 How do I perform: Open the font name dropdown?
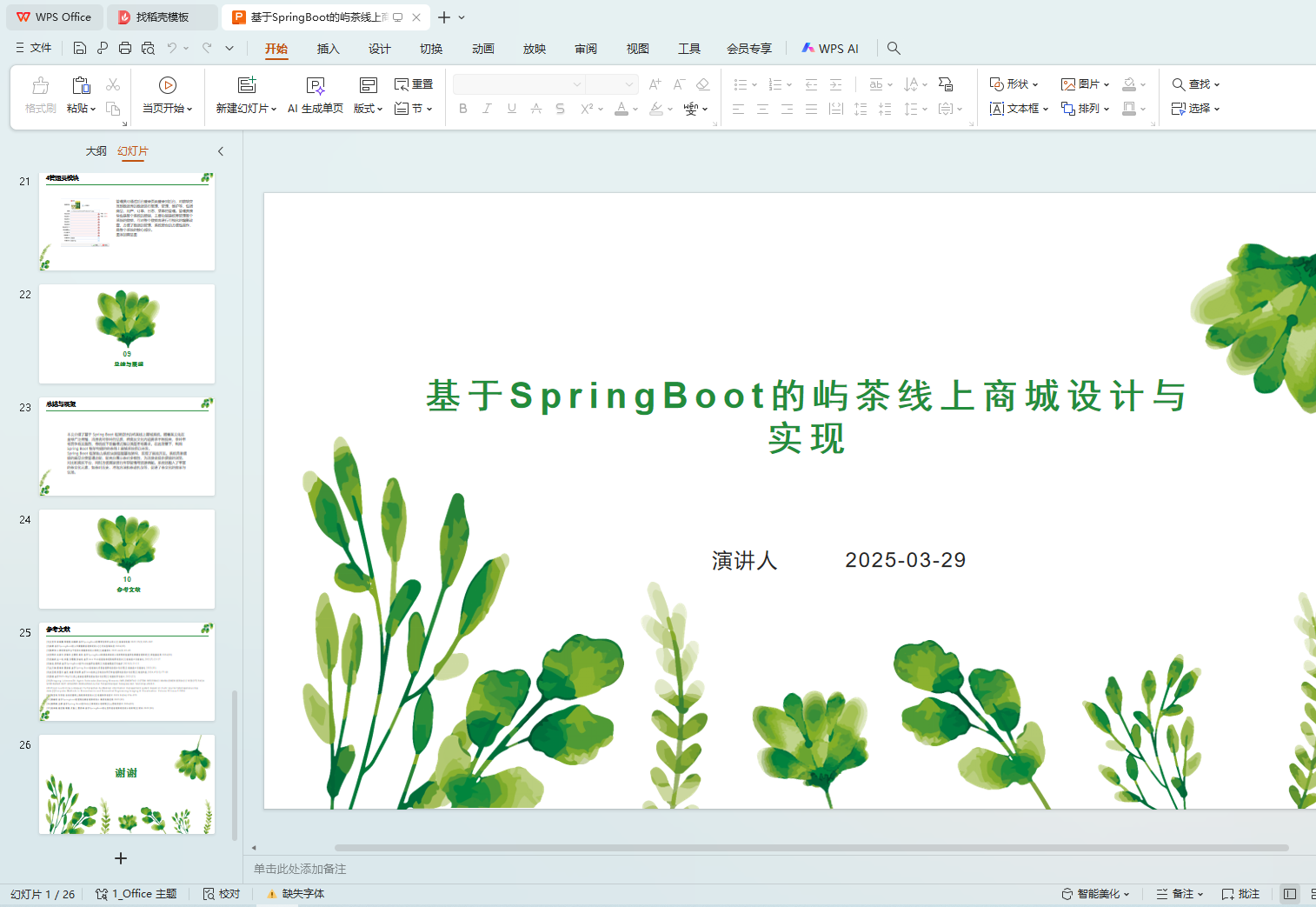tap(577, 84)
